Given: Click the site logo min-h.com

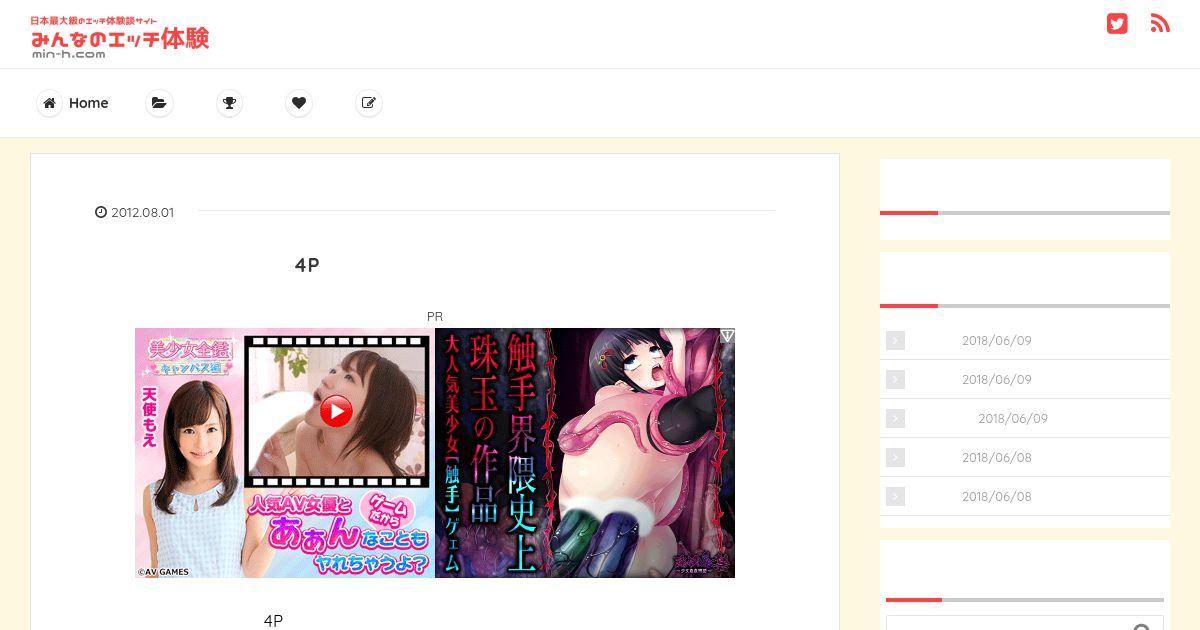Looking at the screenshot, I should (120, 37).
